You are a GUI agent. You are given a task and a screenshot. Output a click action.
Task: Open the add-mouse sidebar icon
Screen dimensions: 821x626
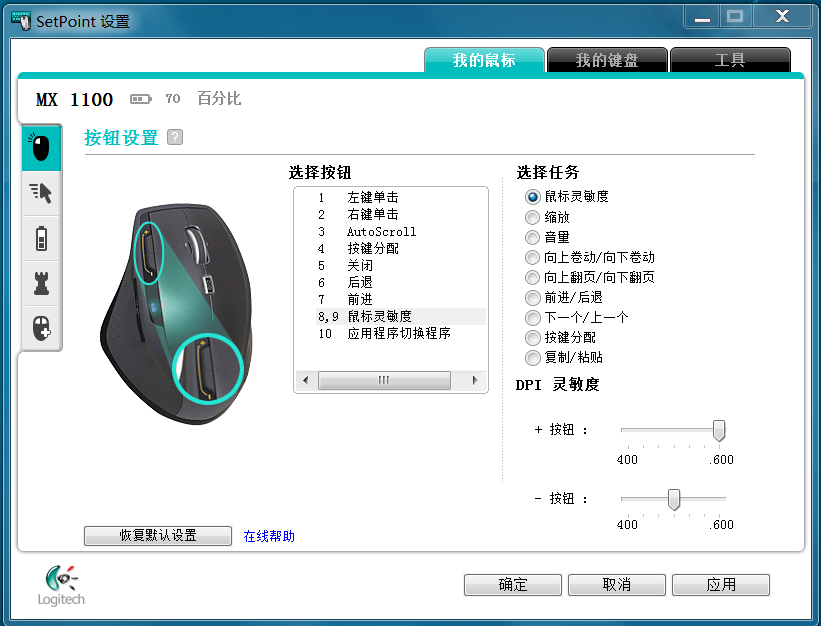pos(41,328)
